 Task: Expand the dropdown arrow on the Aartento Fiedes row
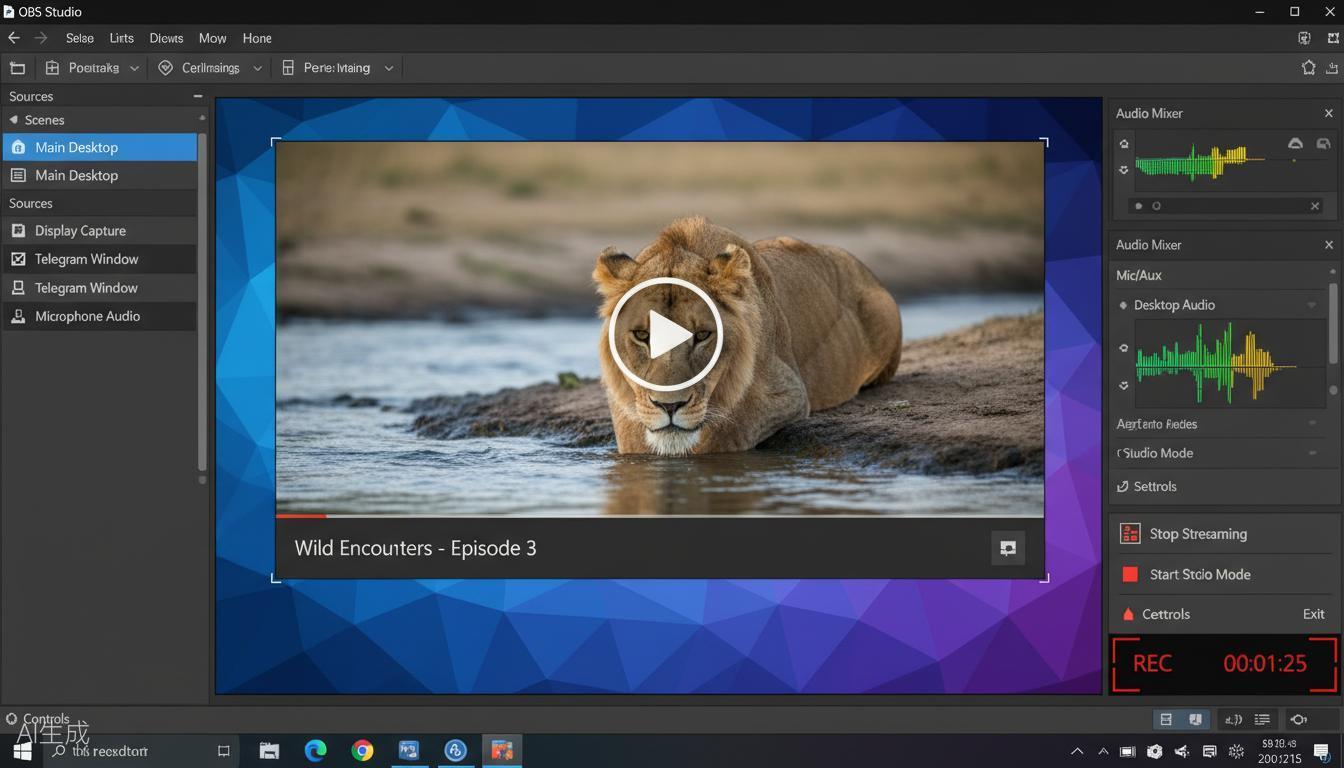1312,424
